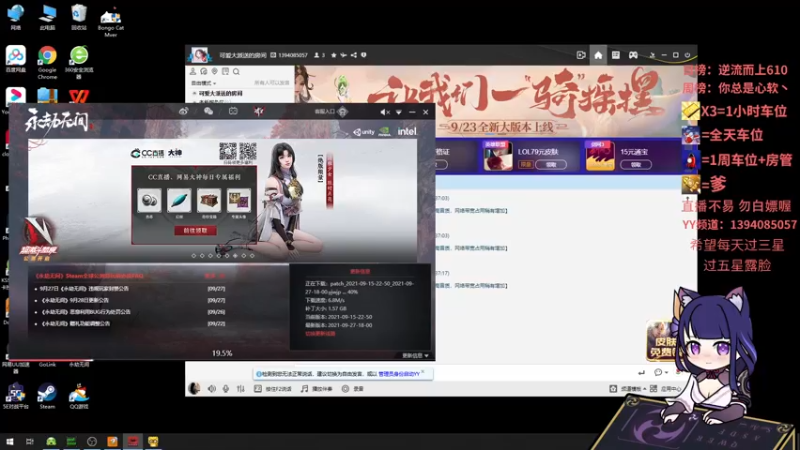800x450 pixels.
Task: Open the LOL skin promo thumbnail
Action: coord(498,156)
